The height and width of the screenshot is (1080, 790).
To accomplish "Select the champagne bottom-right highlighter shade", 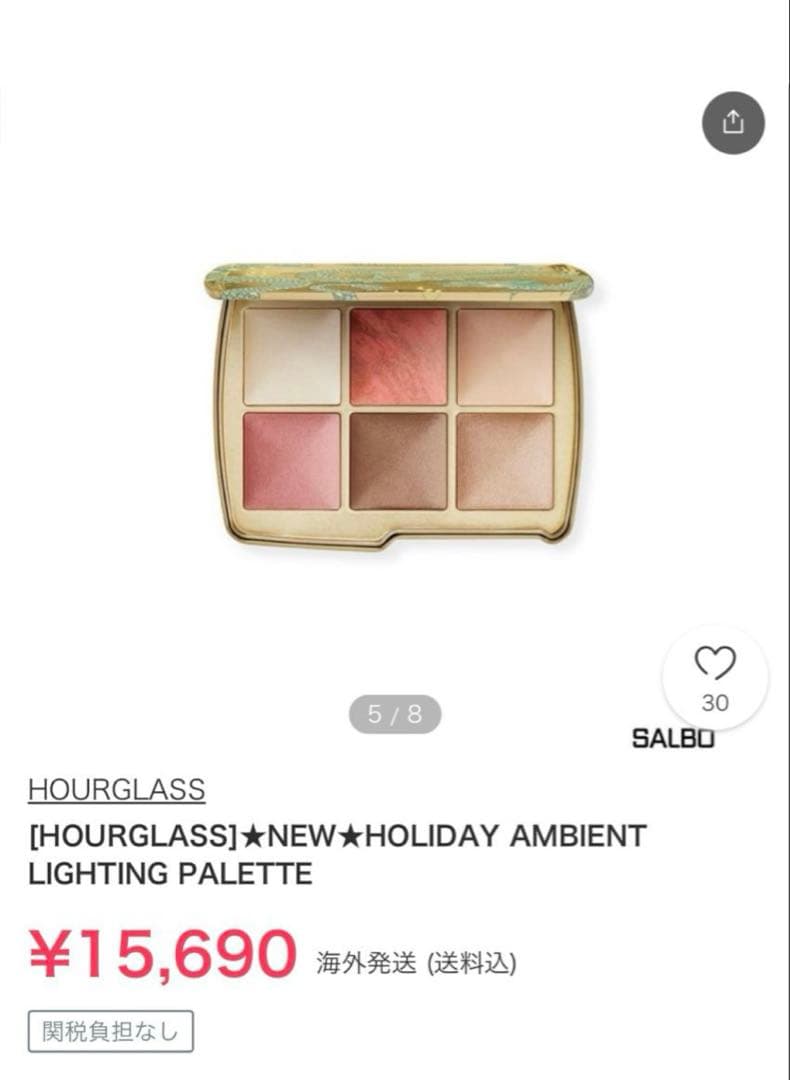I will (x=506, y=461).
